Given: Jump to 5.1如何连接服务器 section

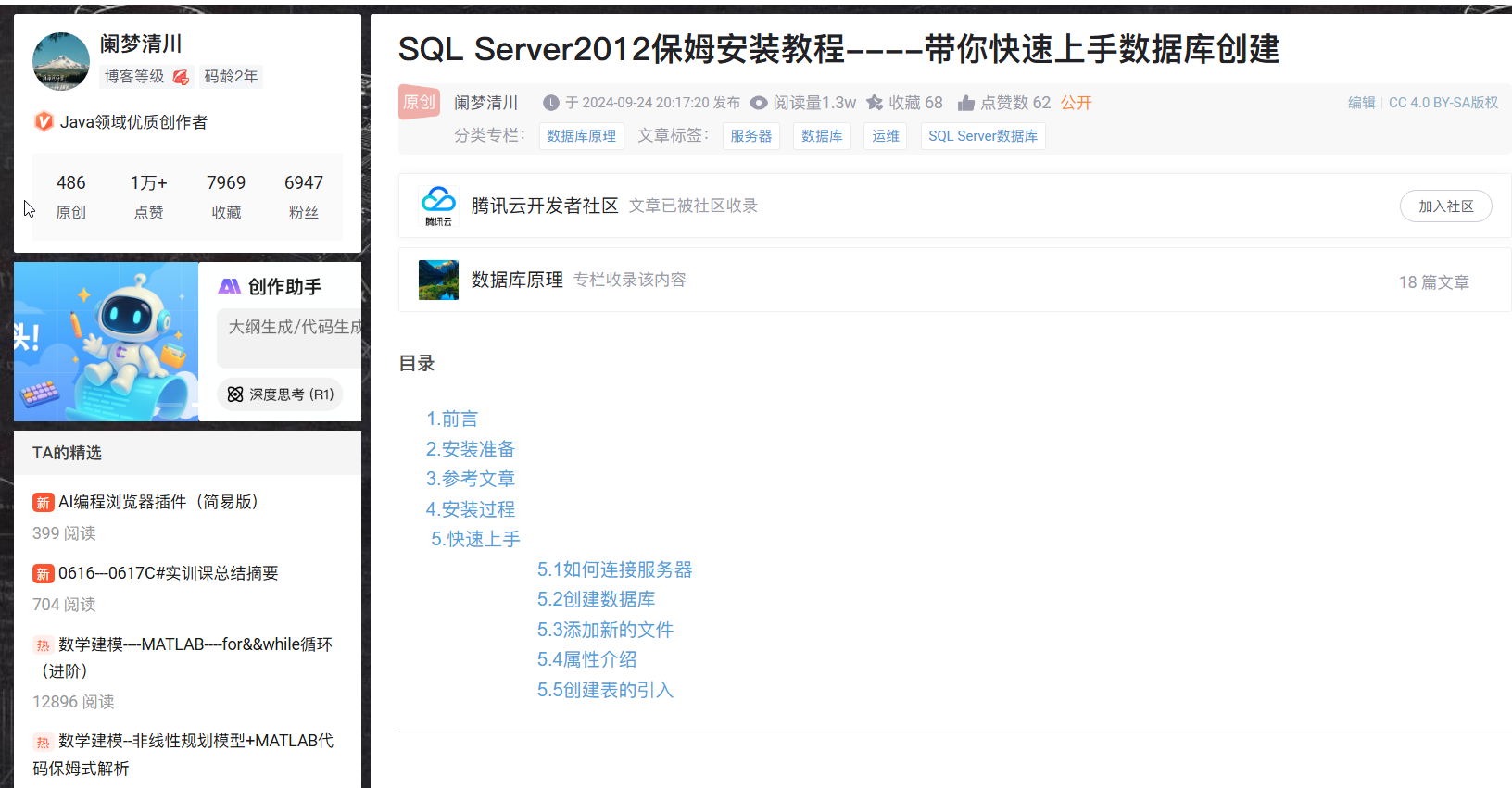Looking at the screenshot, I should pos(615,569).
